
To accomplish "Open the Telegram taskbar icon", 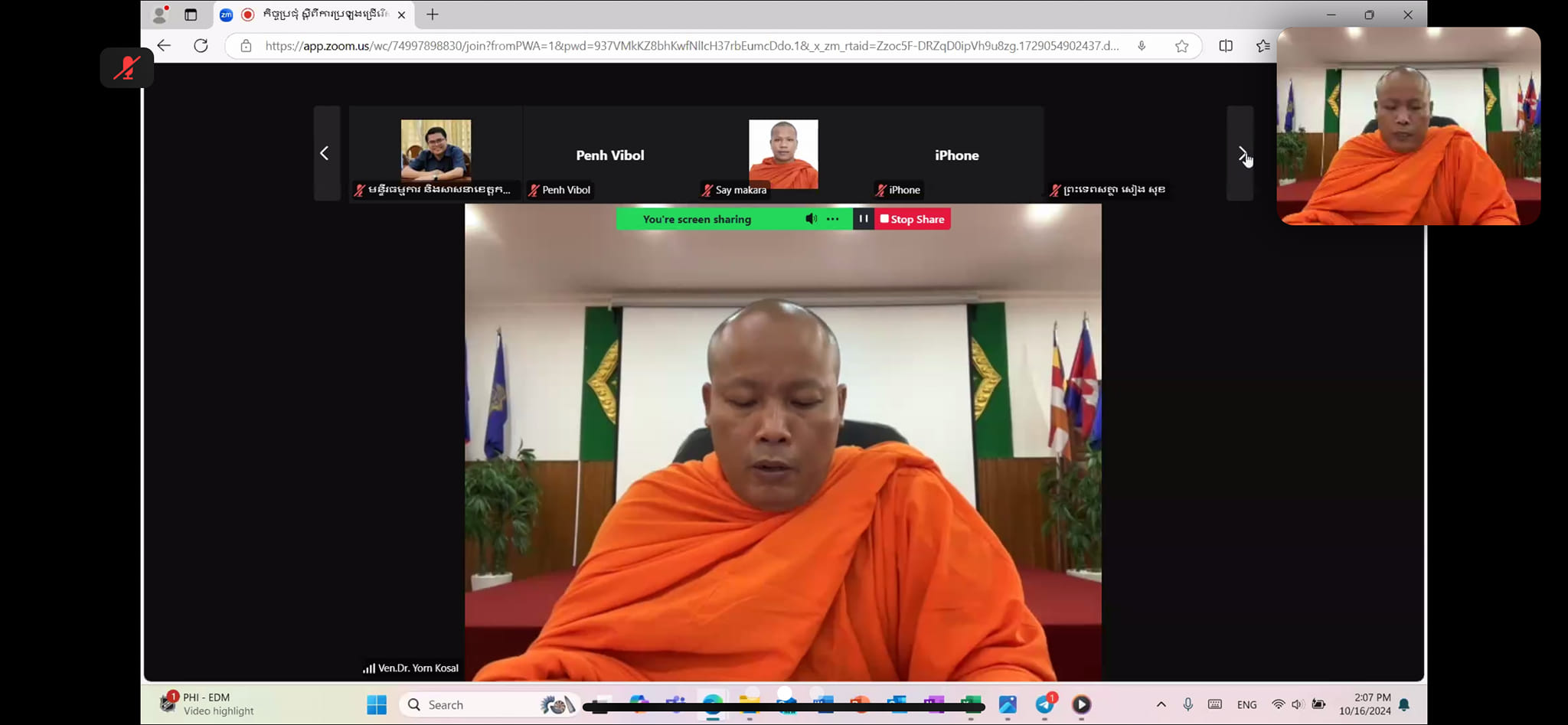I will point(1045,704).
